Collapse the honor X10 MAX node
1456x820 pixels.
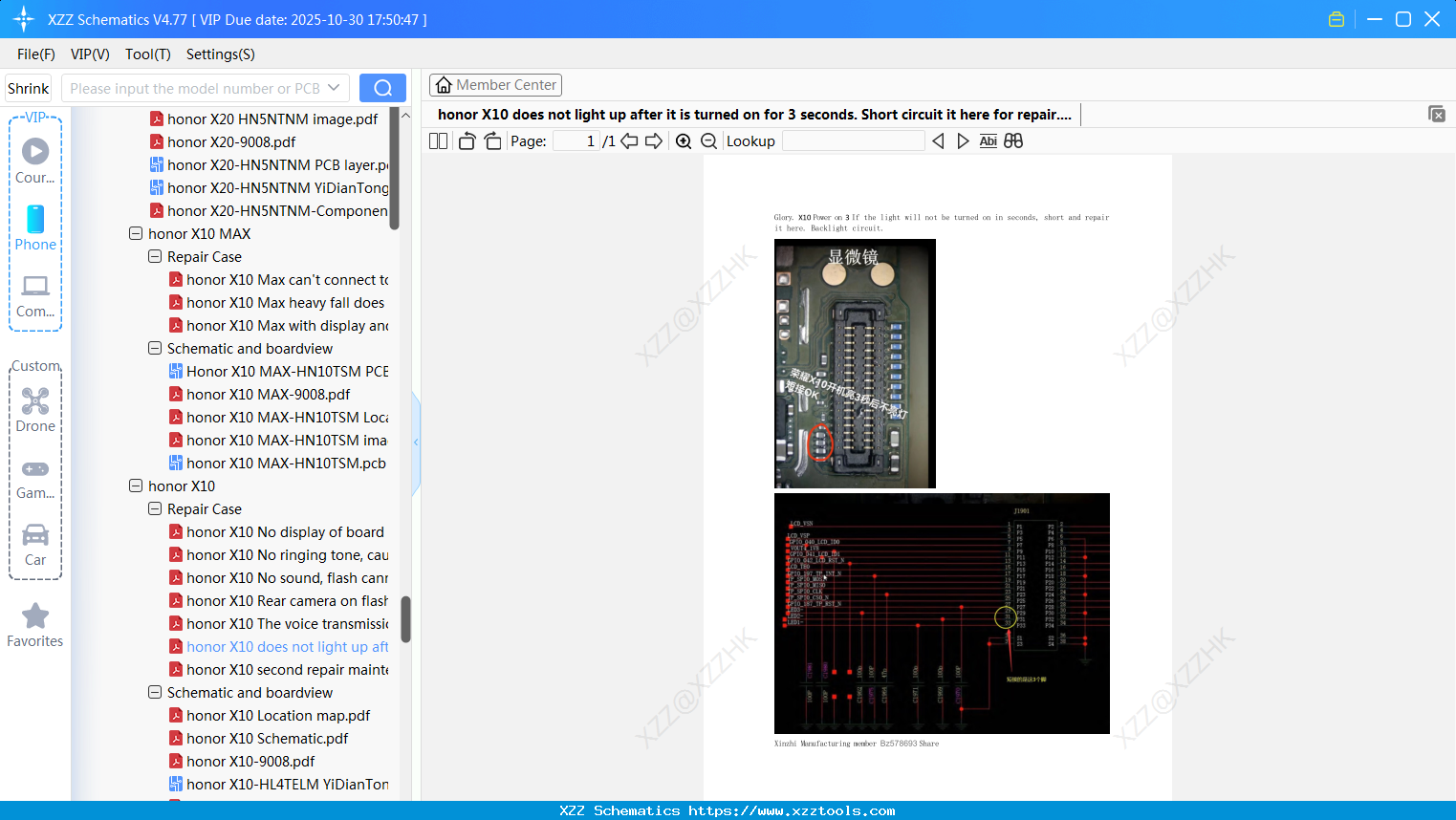pos(136,233)
